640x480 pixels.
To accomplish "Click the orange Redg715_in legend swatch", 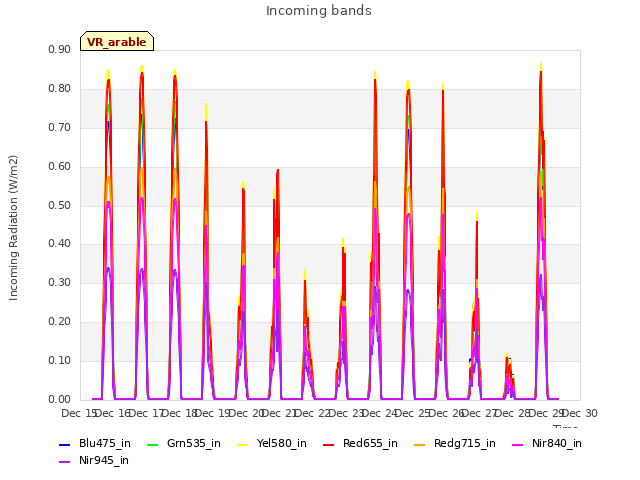I will [420, 444].
